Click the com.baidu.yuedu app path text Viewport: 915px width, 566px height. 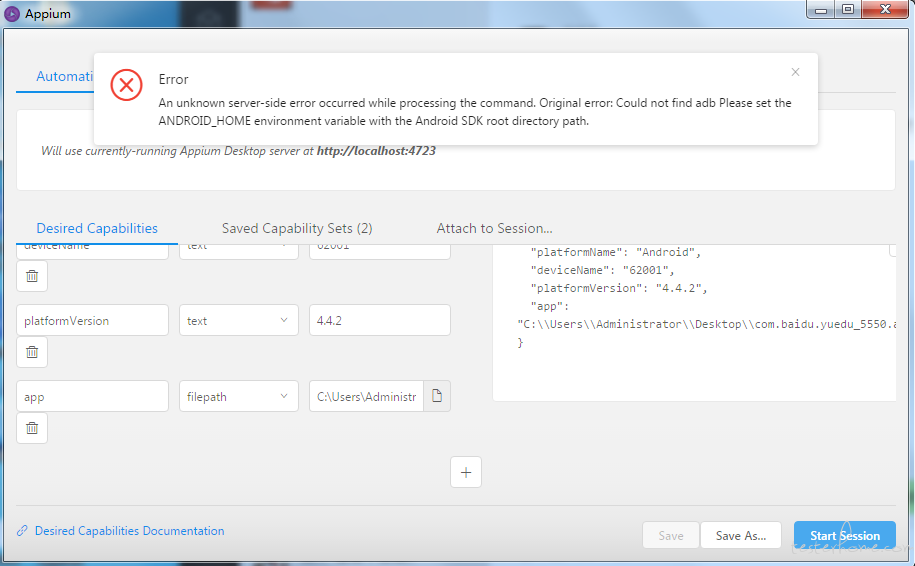tap(707, 324)
